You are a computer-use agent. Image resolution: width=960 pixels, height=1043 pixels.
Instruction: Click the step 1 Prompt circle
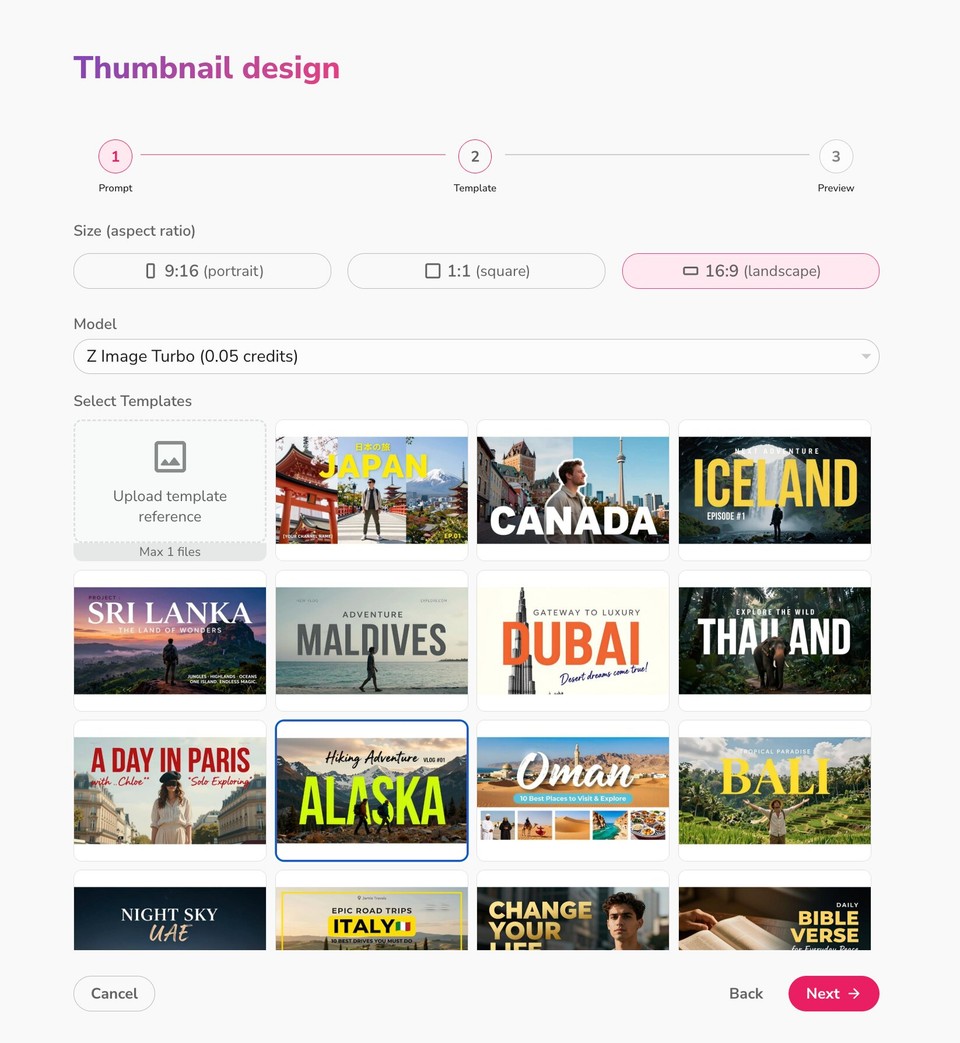[115, 156]
